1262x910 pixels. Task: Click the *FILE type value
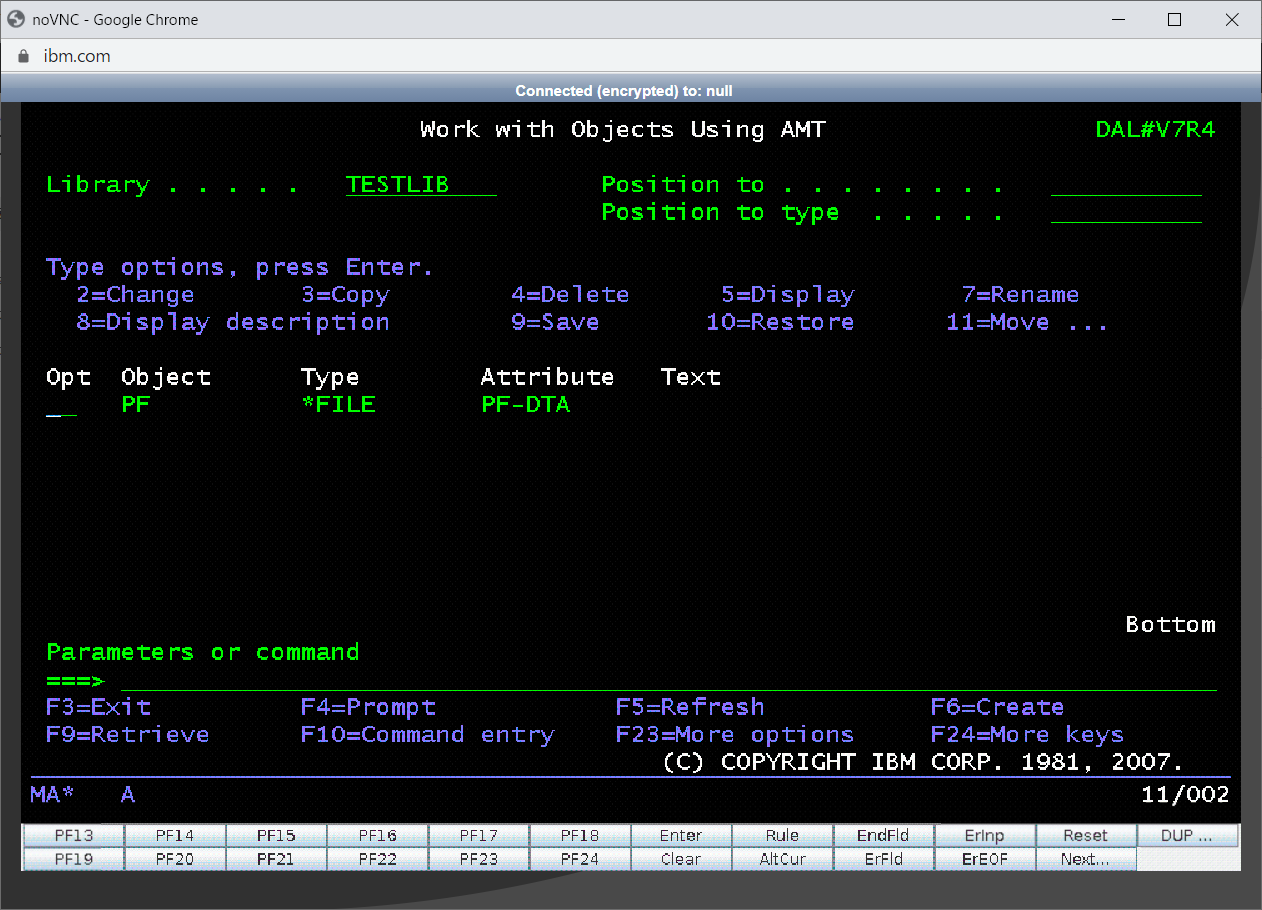tap(338, 405)
